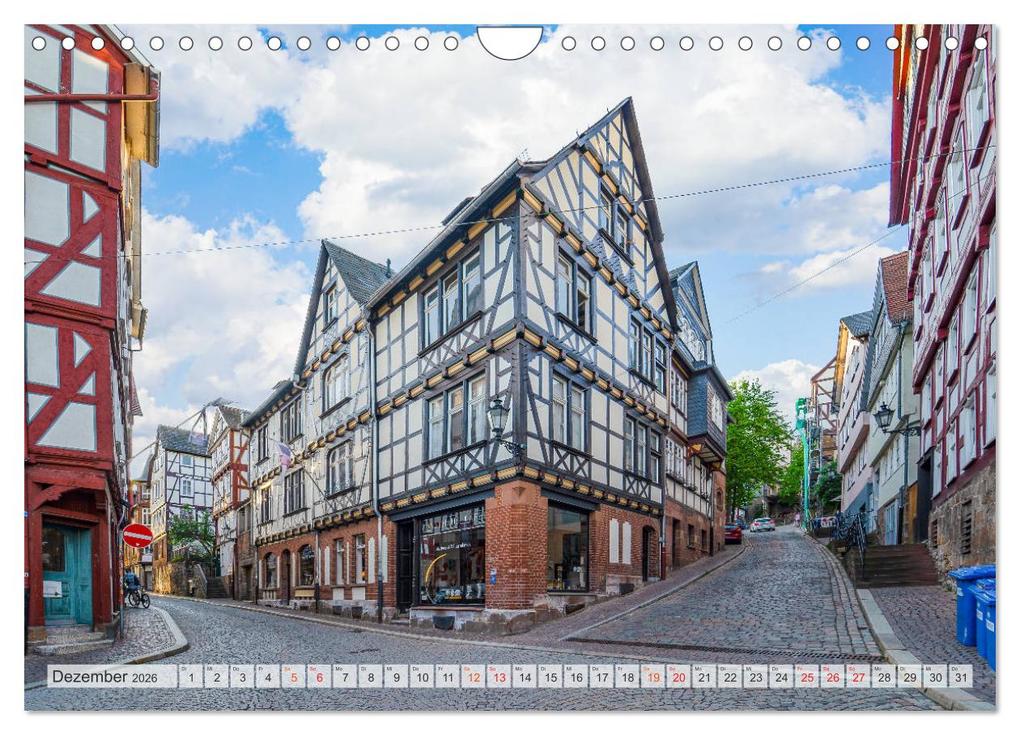Select day 24 in the calendar strip

(781, 676)
